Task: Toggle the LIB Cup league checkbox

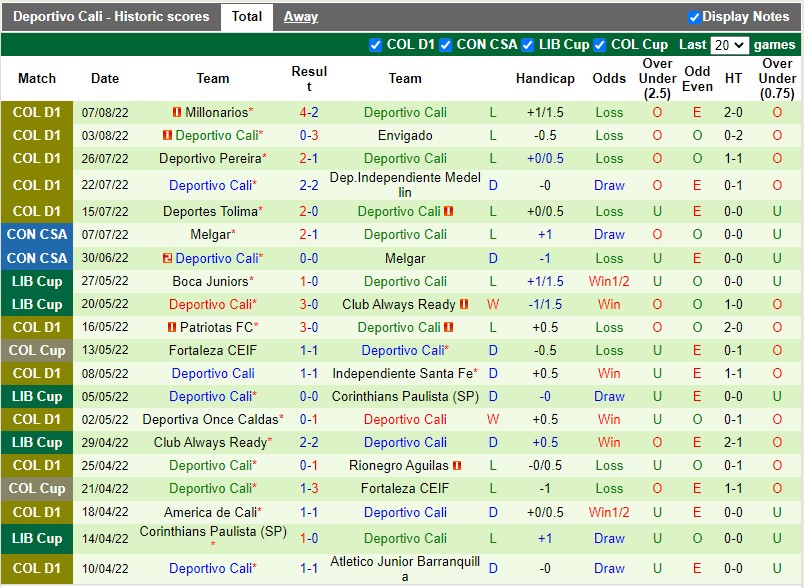Action: (528, 45)
